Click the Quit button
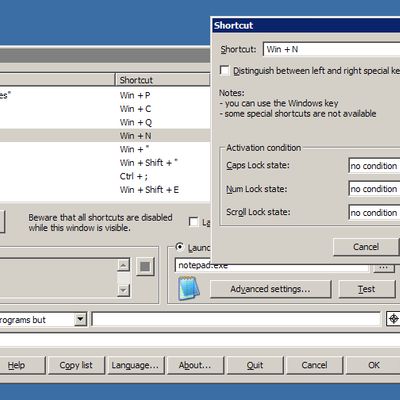 point(255,365)
